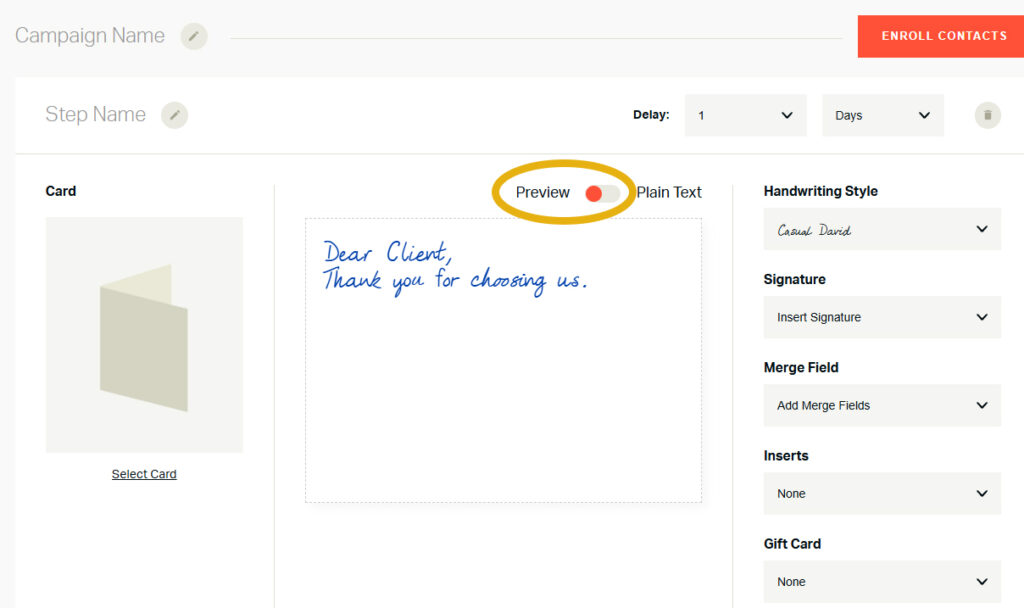
Task: Click inside the handwritten message area
Action: point(503,380)
